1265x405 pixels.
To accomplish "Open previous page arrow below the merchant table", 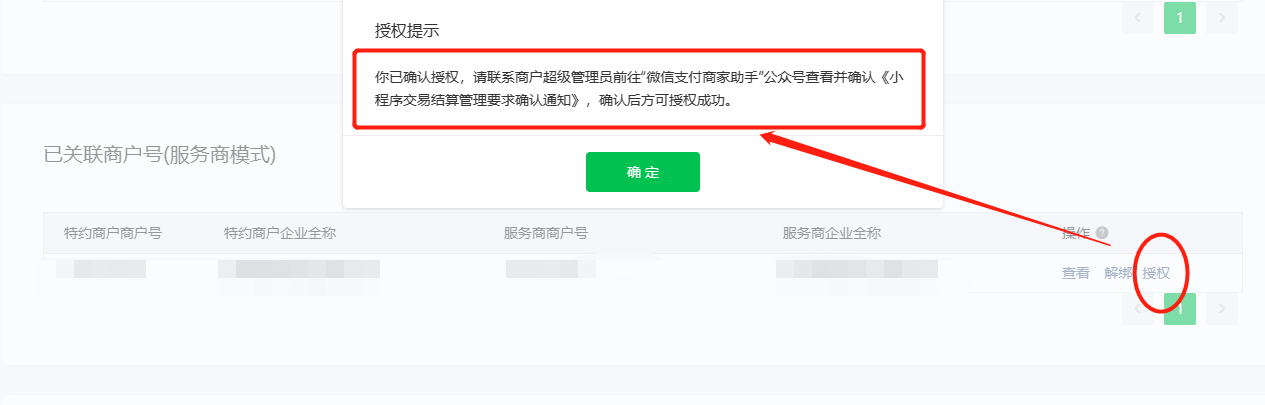I will click(x=1137, y=309).
